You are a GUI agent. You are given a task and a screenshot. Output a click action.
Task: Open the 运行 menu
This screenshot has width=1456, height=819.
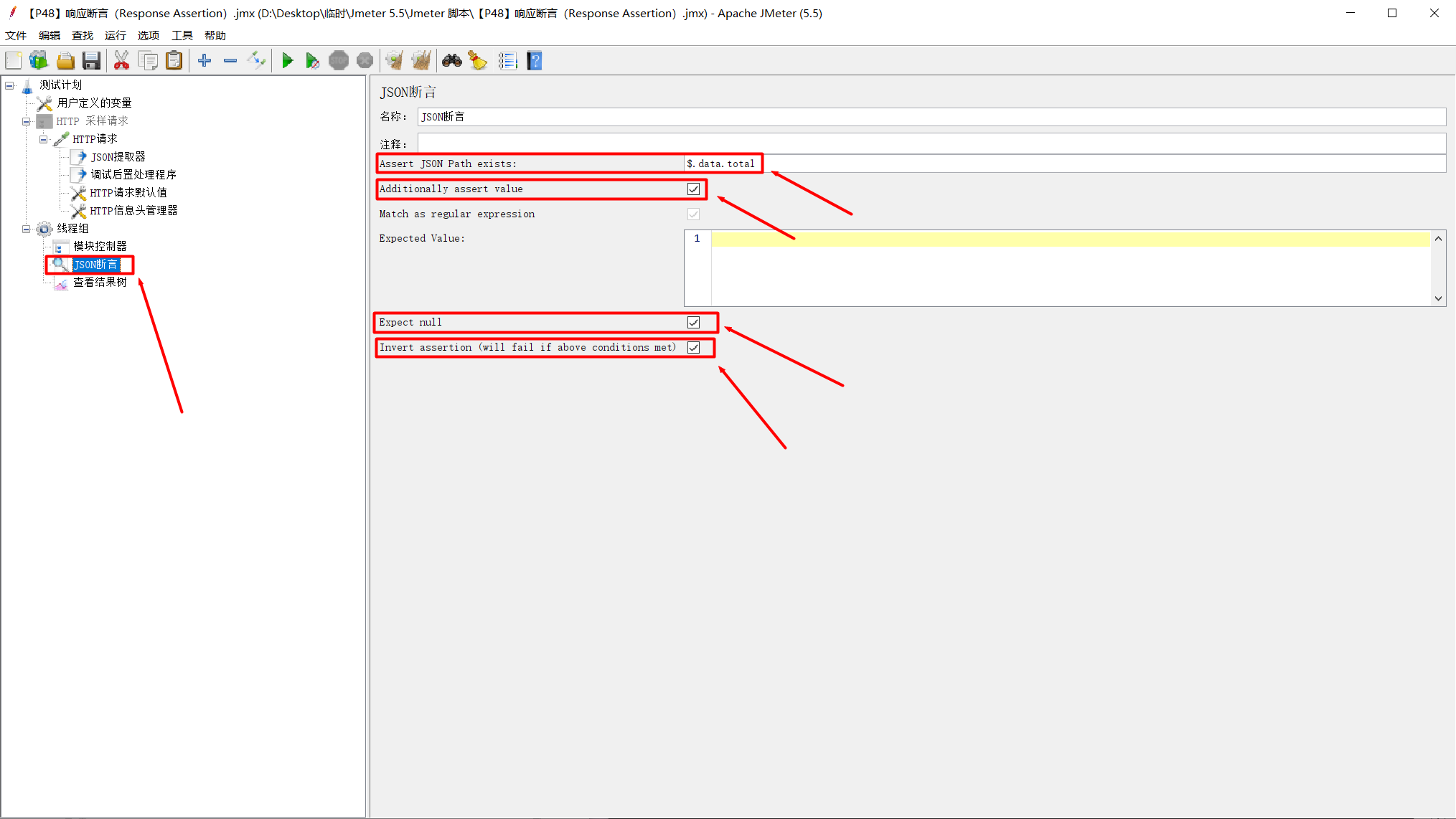[116, 35]
